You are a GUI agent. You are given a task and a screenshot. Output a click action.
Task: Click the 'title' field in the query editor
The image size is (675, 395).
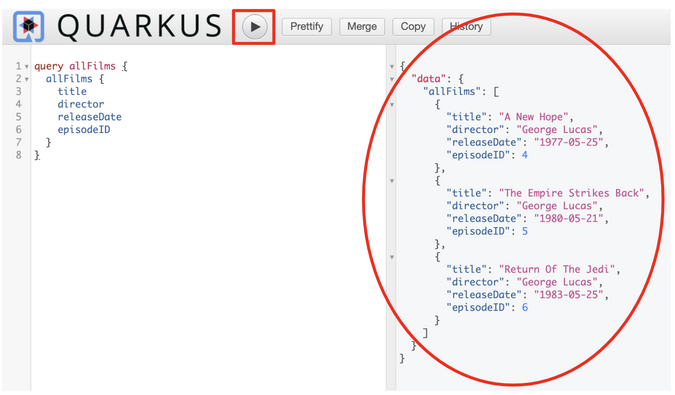72,91
